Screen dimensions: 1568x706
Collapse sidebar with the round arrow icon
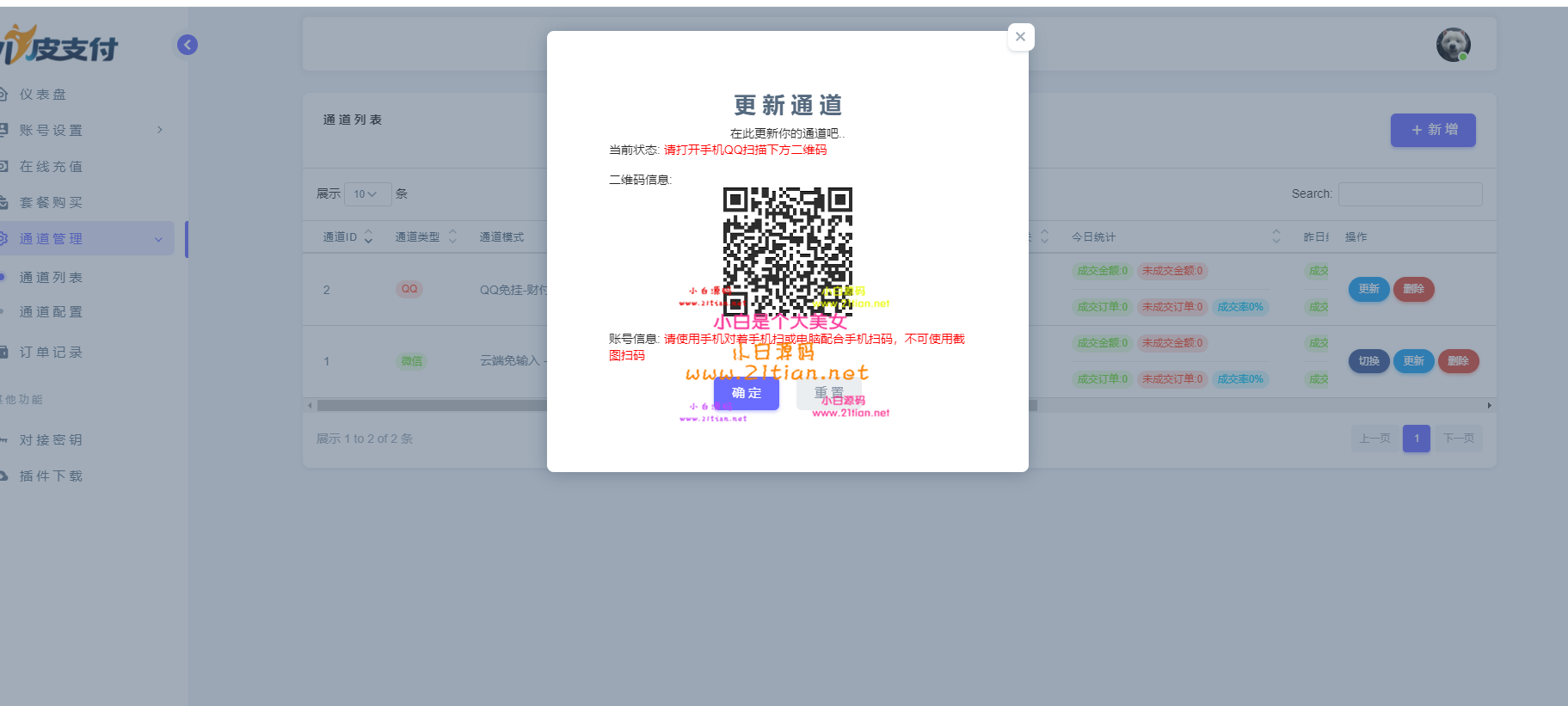[188, 45]
